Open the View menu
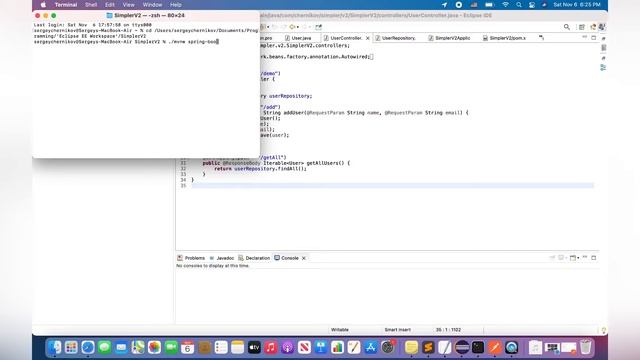640x360 pixels. coord(129,5)
